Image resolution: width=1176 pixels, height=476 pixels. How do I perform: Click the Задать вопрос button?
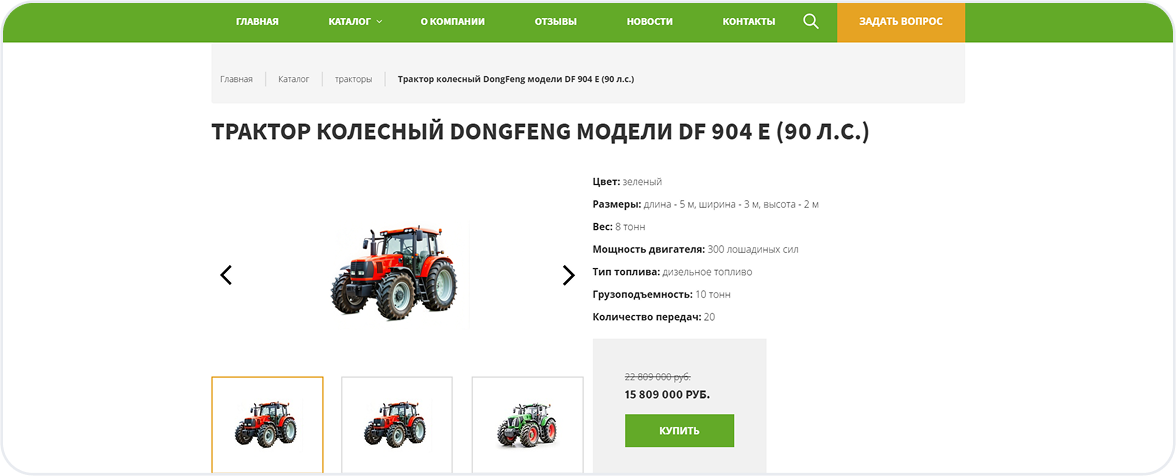(x=901, y=22)
